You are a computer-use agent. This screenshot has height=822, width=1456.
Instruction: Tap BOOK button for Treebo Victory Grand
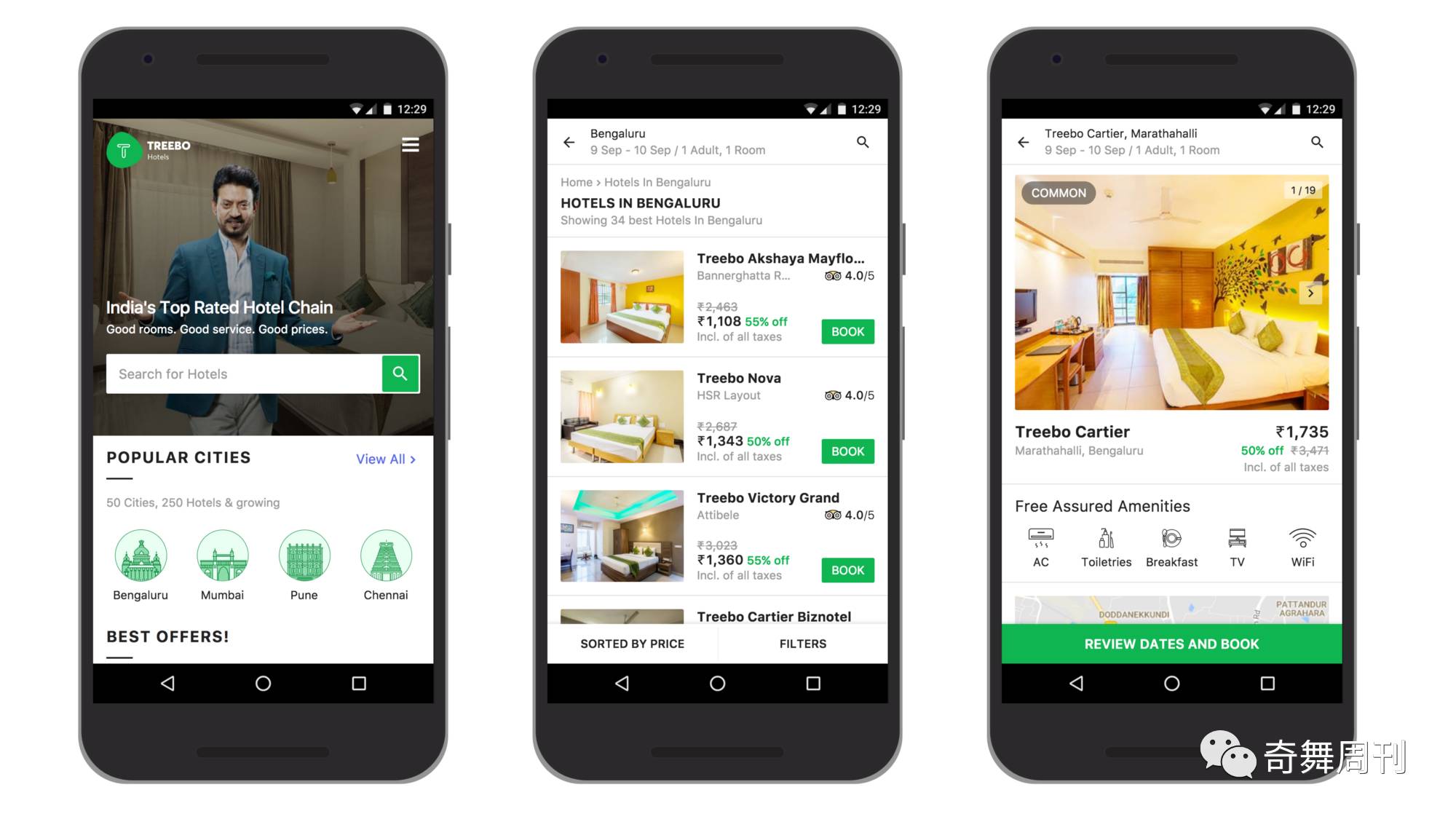pyautogui.click(x=847, y=570)
